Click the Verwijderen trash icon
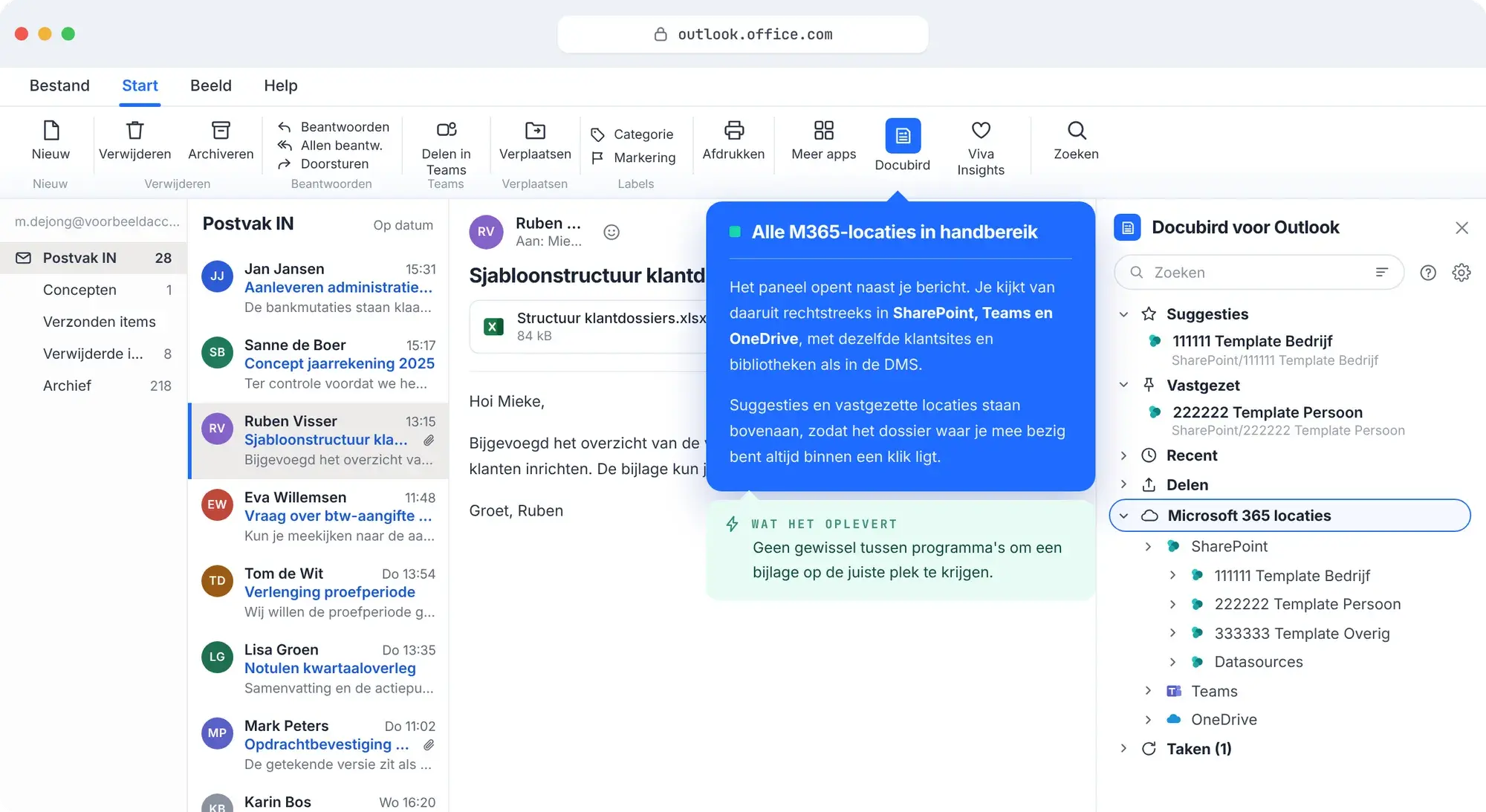Screen dimensions: 1486x812 pos(134,131)
